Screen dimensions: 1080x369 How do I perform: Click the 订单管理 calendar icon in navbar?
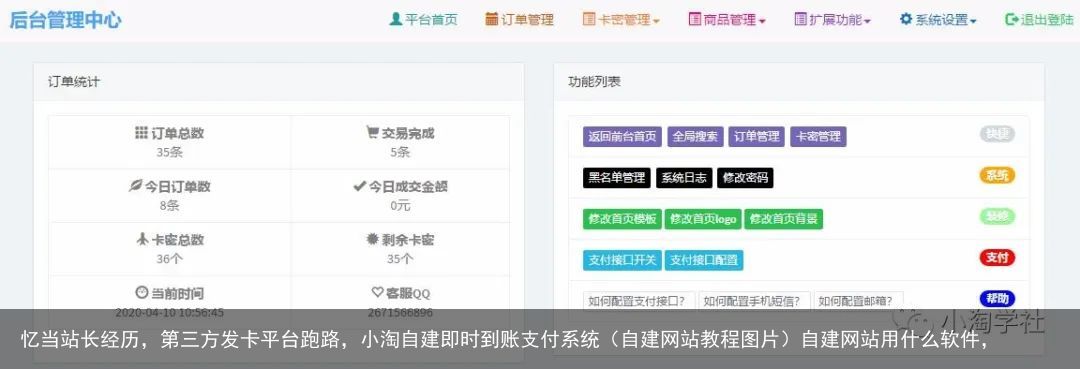coord(492,19)
